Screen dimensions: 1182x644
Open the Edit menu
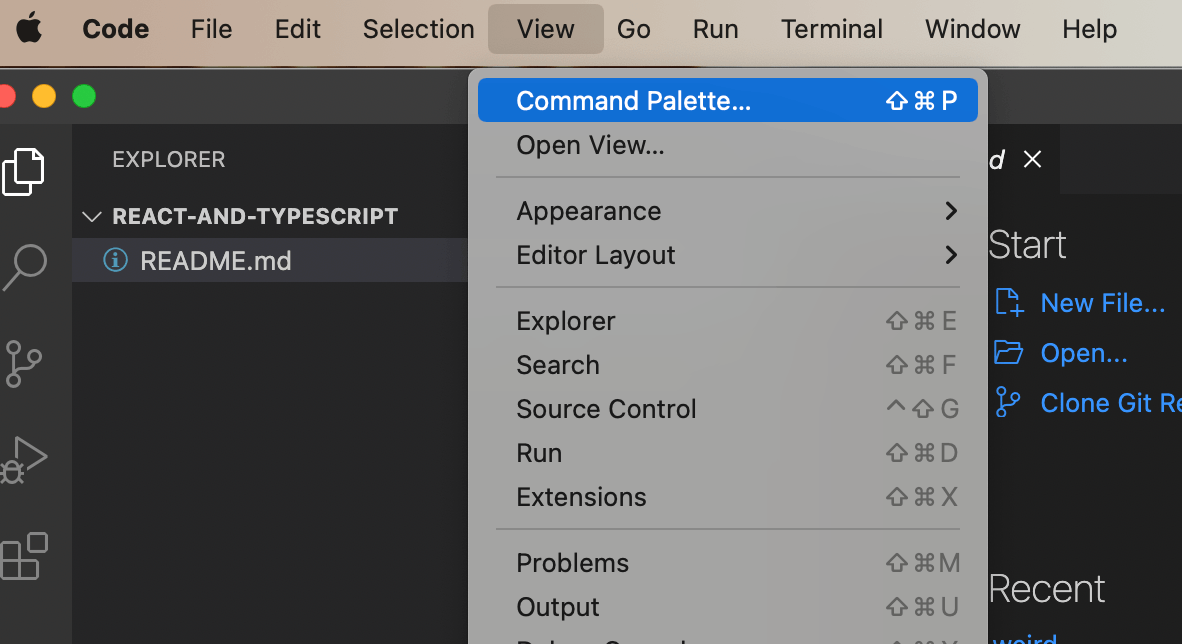pyautogui.click(x=297, y=29)
